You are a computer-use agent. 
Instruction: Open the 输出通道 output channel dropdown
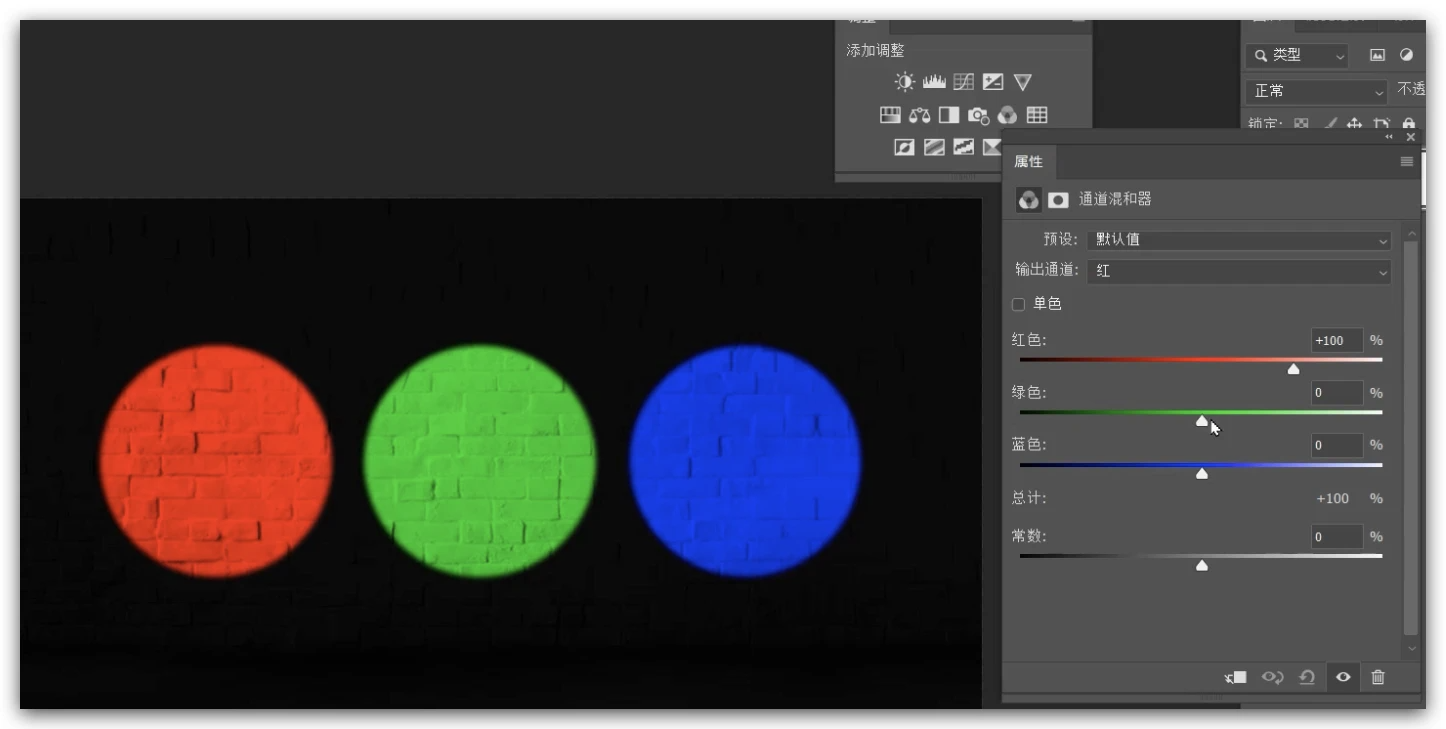pyautogui.click(x=1238, y=271)
